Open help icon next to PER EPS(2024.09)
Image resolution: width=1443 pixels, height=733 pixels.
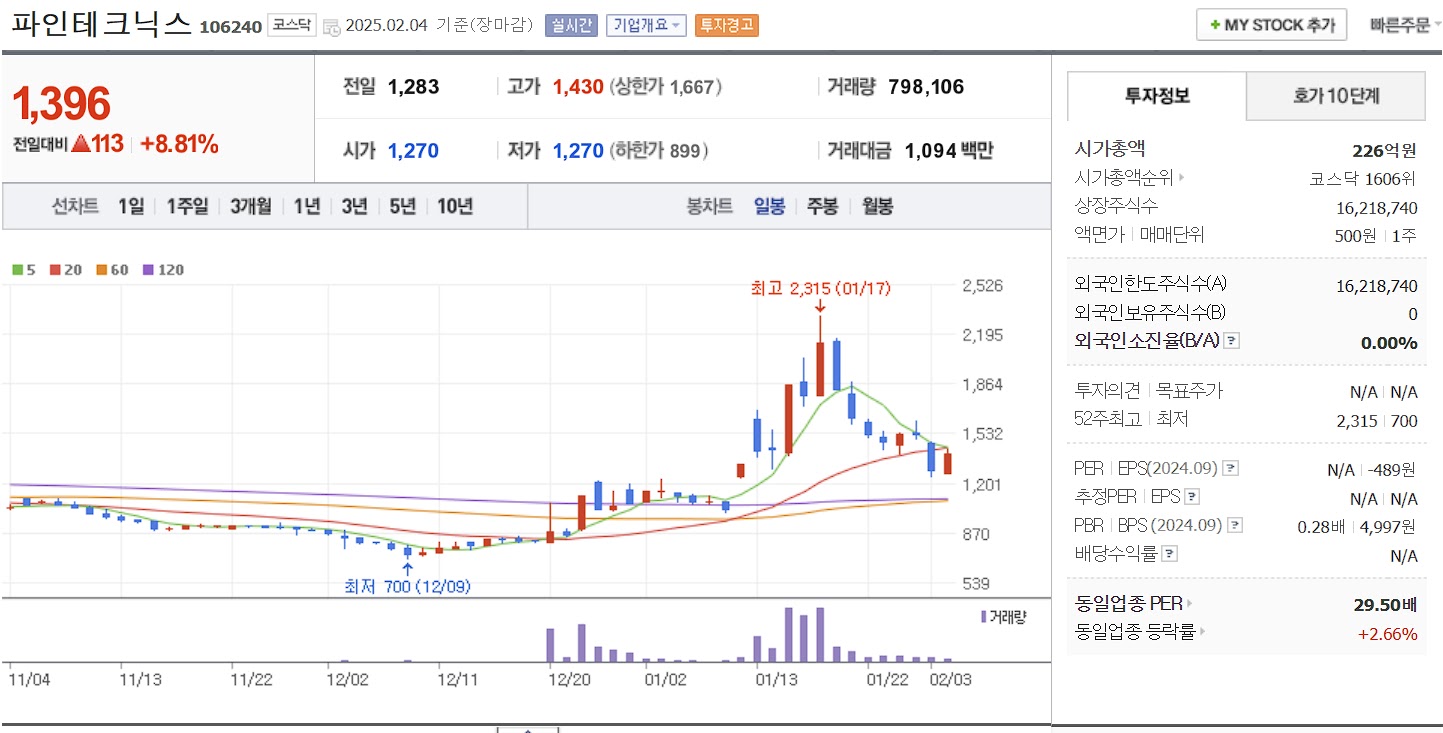click(1230, 468)
